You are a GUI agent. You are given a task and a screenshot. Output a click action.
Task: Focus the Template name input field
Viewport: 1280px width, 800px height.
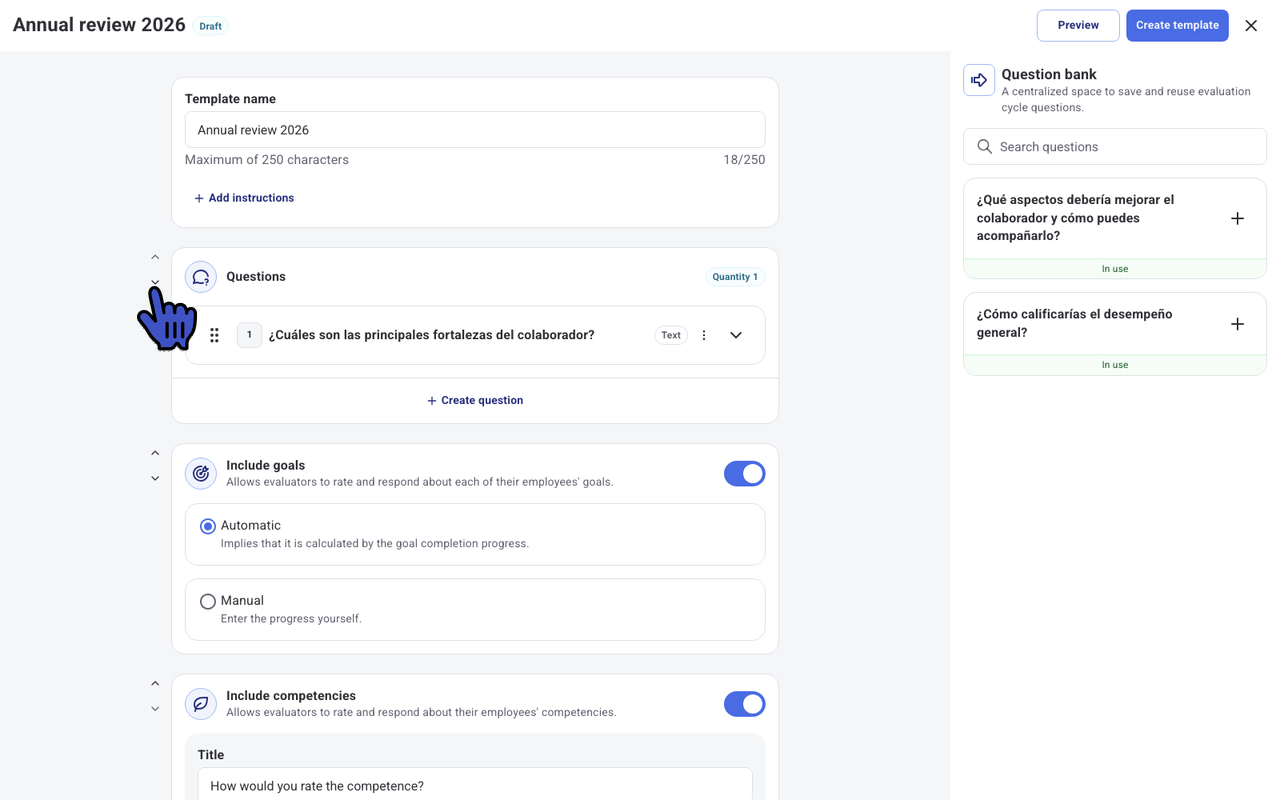tap(475, 130)
